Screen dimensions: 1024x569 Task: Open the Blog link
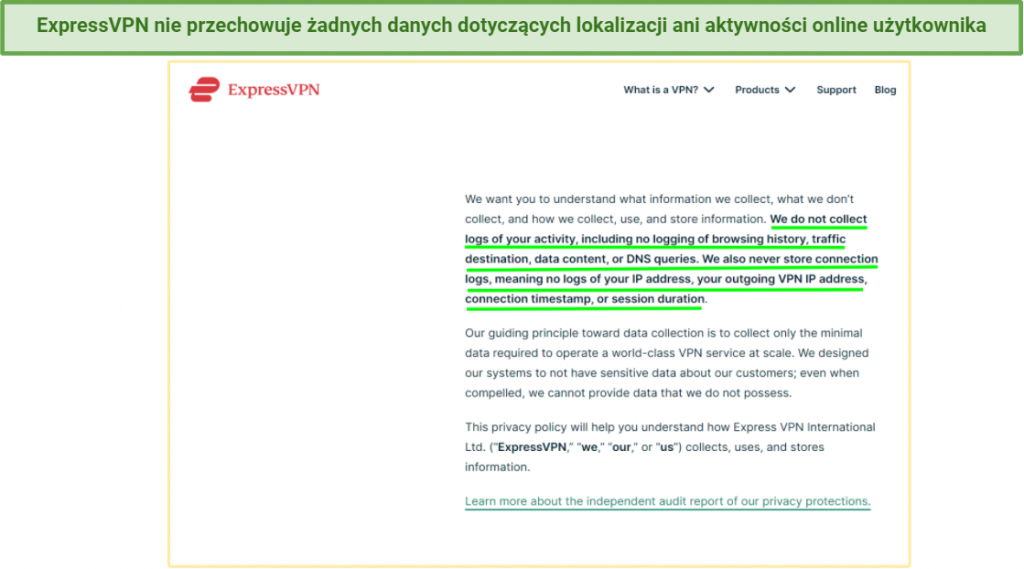point(885,90)
